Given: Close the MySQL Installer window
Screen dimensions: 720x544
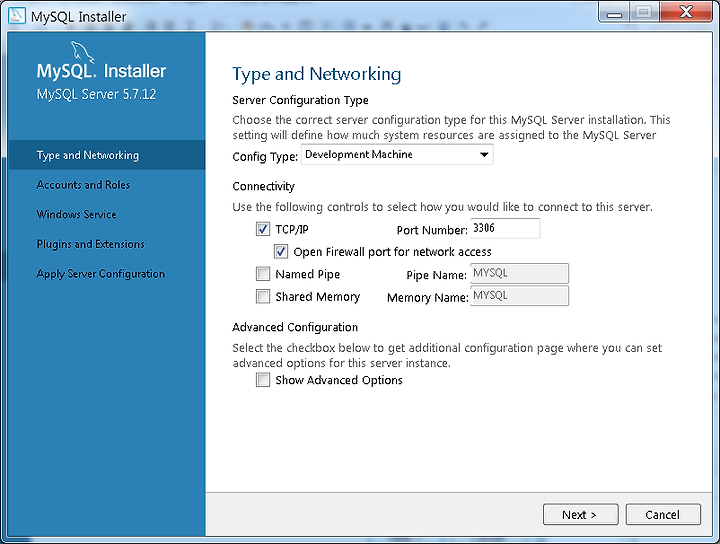Looking at the screenshot, I should point(686,12).
